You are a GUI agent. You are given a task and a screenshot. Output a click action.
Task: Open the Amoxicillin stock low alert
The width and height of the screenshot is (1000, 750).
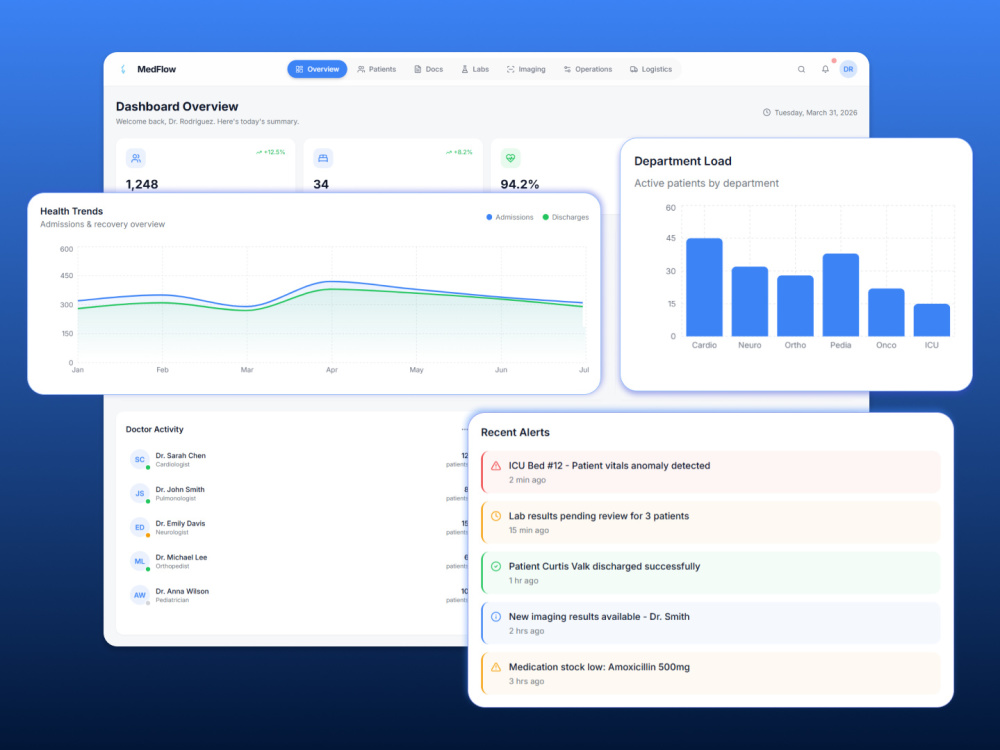pos(710,673)
